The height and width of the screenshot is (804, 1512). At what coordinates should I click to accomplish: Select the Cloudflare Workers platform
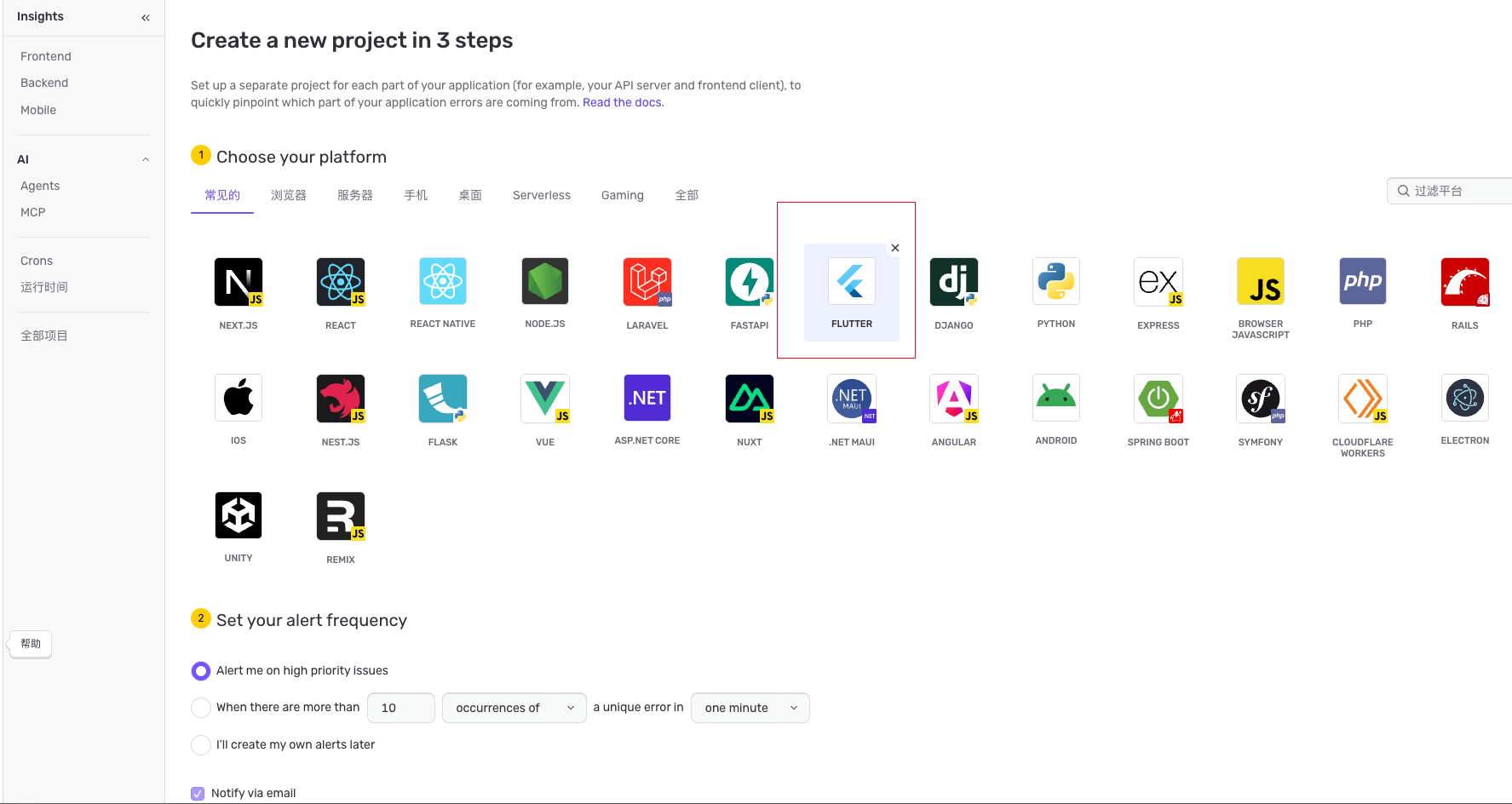click(x=1363, y=399)
